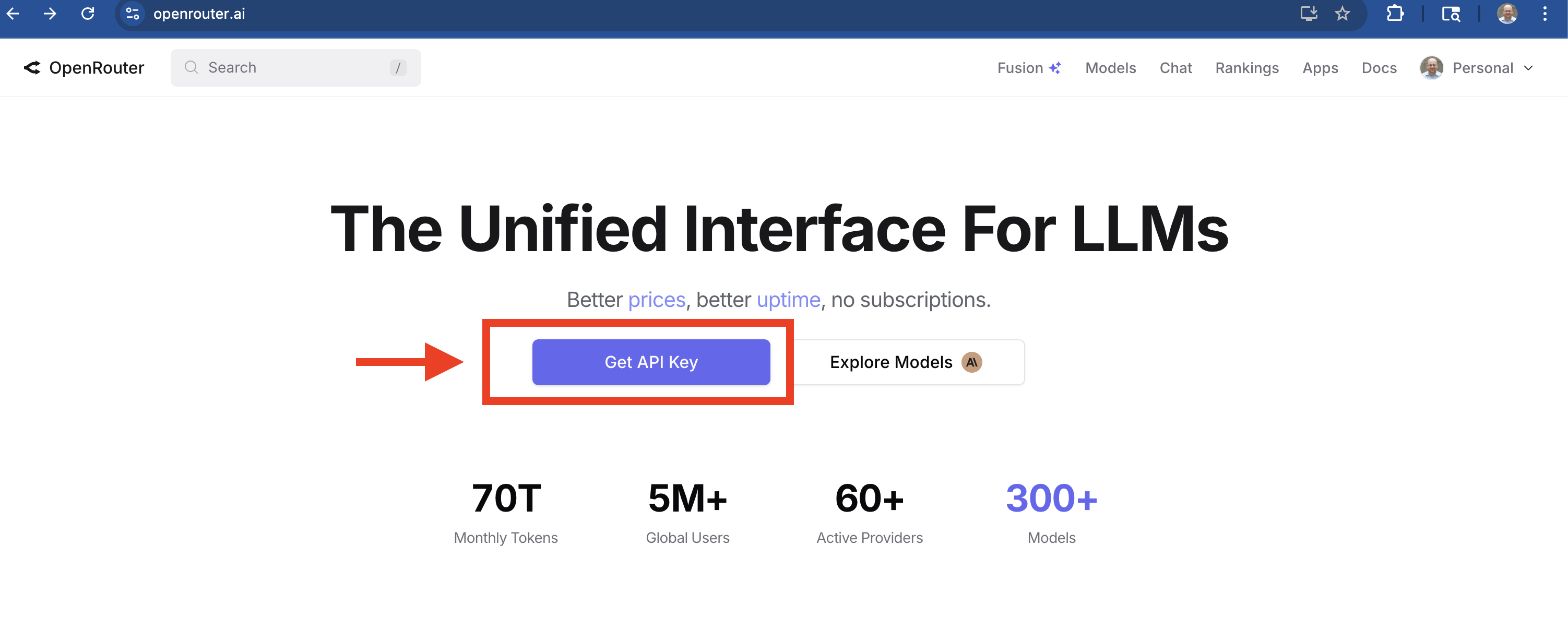This screenshot has height=617, width=1568.
Task: Open the site information icon in address bar
Action: (x=132, y=14)
